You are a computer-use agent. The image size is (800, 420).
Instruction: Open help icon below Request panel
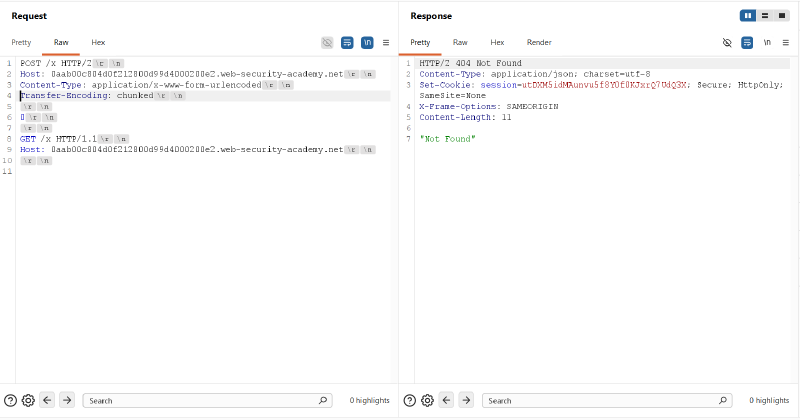tap(10, 401)
